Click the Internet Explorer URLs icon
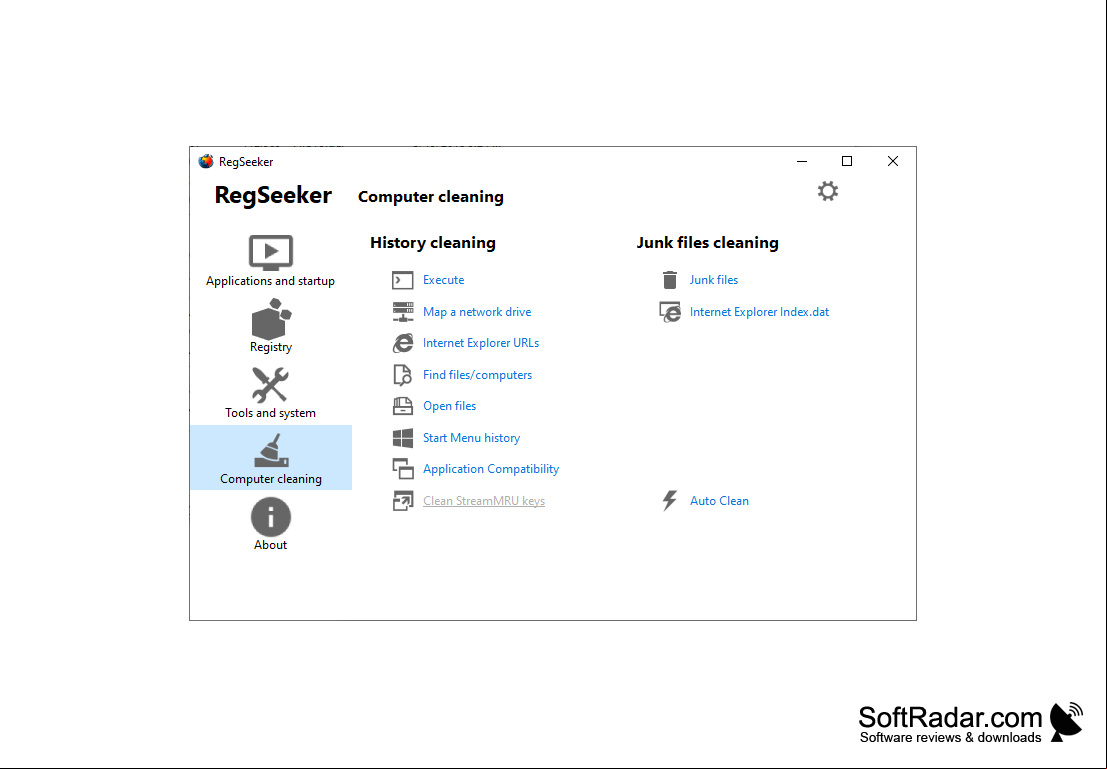This screenshot has width=1107, height=769. click(402, 343)
